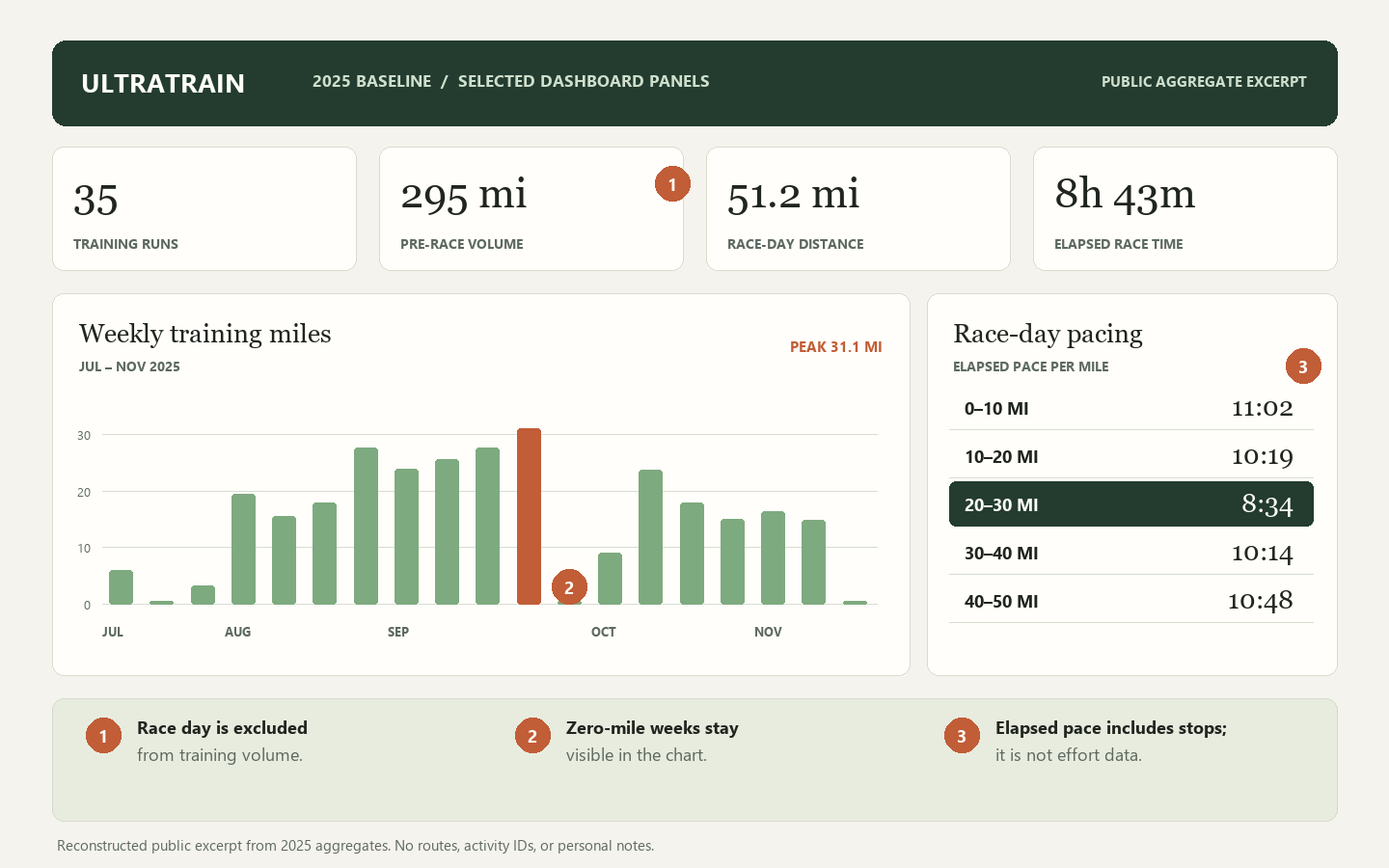The width and height of the screenshot is (1389, 868).
Task: Click the Race-day pacing heading
Action: pyautogui.click(x=1048, y=334)
